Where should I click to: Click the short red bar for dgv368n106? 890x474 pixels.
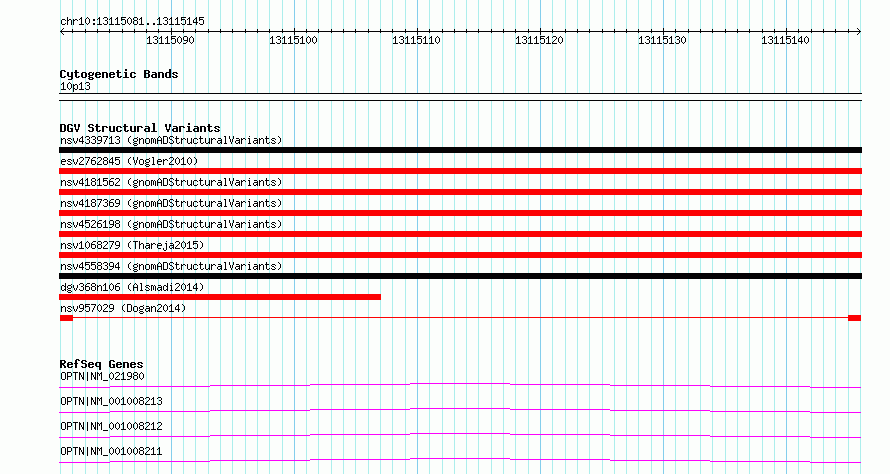pos(220,297)
